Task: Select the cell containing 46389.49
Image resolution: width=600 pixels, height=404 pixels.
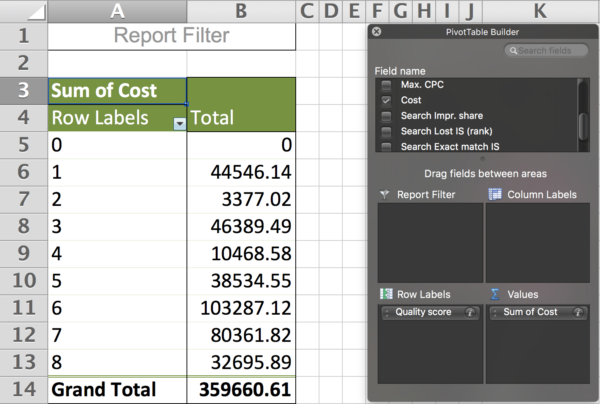Action: 241,226
